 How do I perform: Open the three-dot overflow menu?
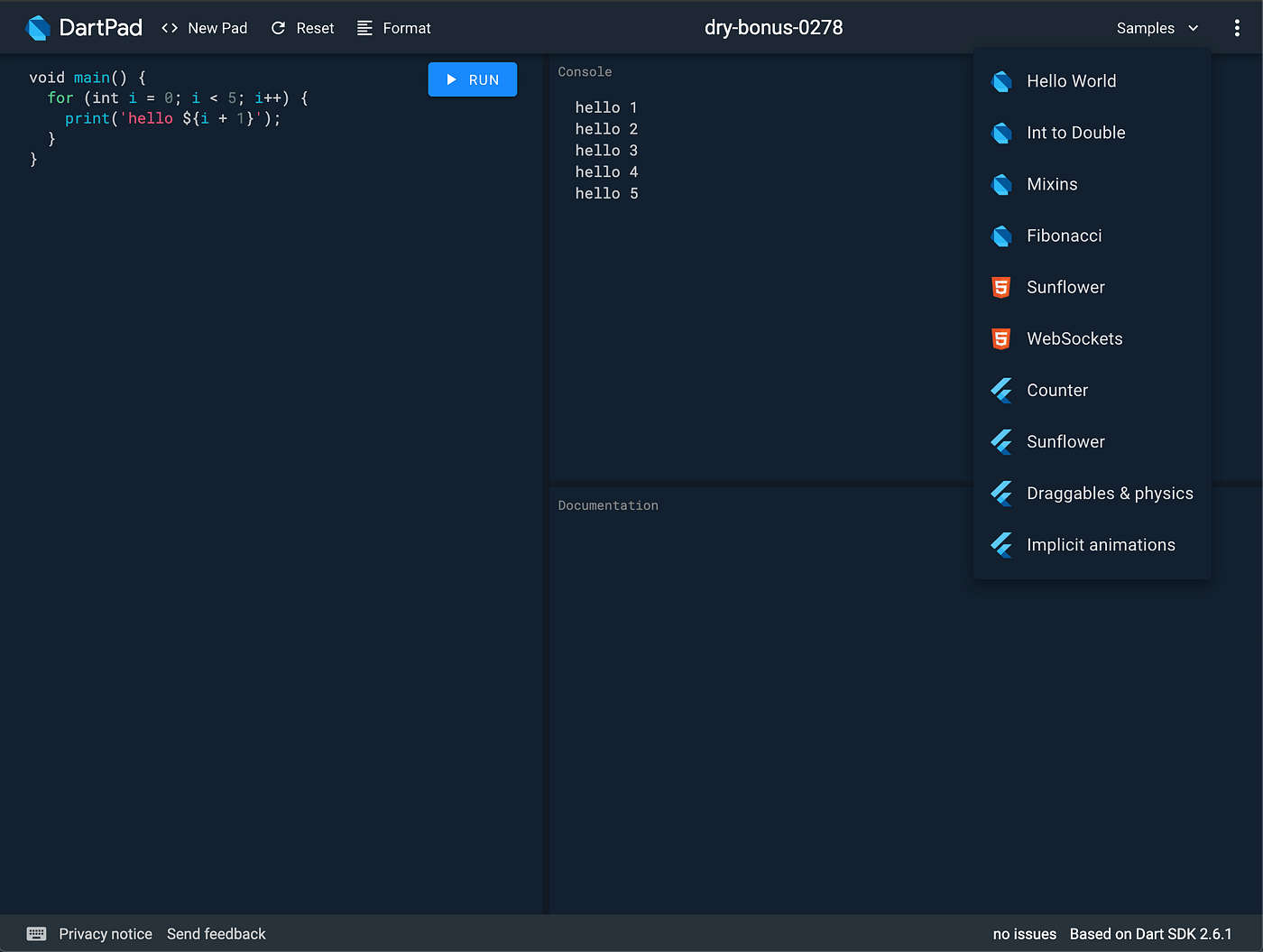(1237, 28)
